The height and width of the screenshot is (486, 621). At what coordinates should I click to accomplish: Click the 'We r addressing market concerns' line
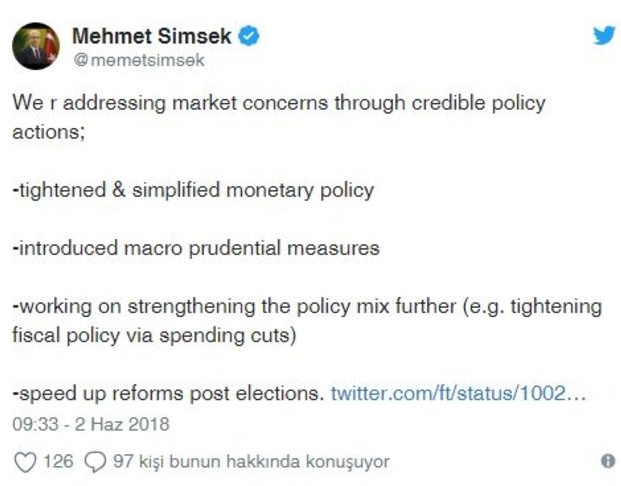[279, 103]
